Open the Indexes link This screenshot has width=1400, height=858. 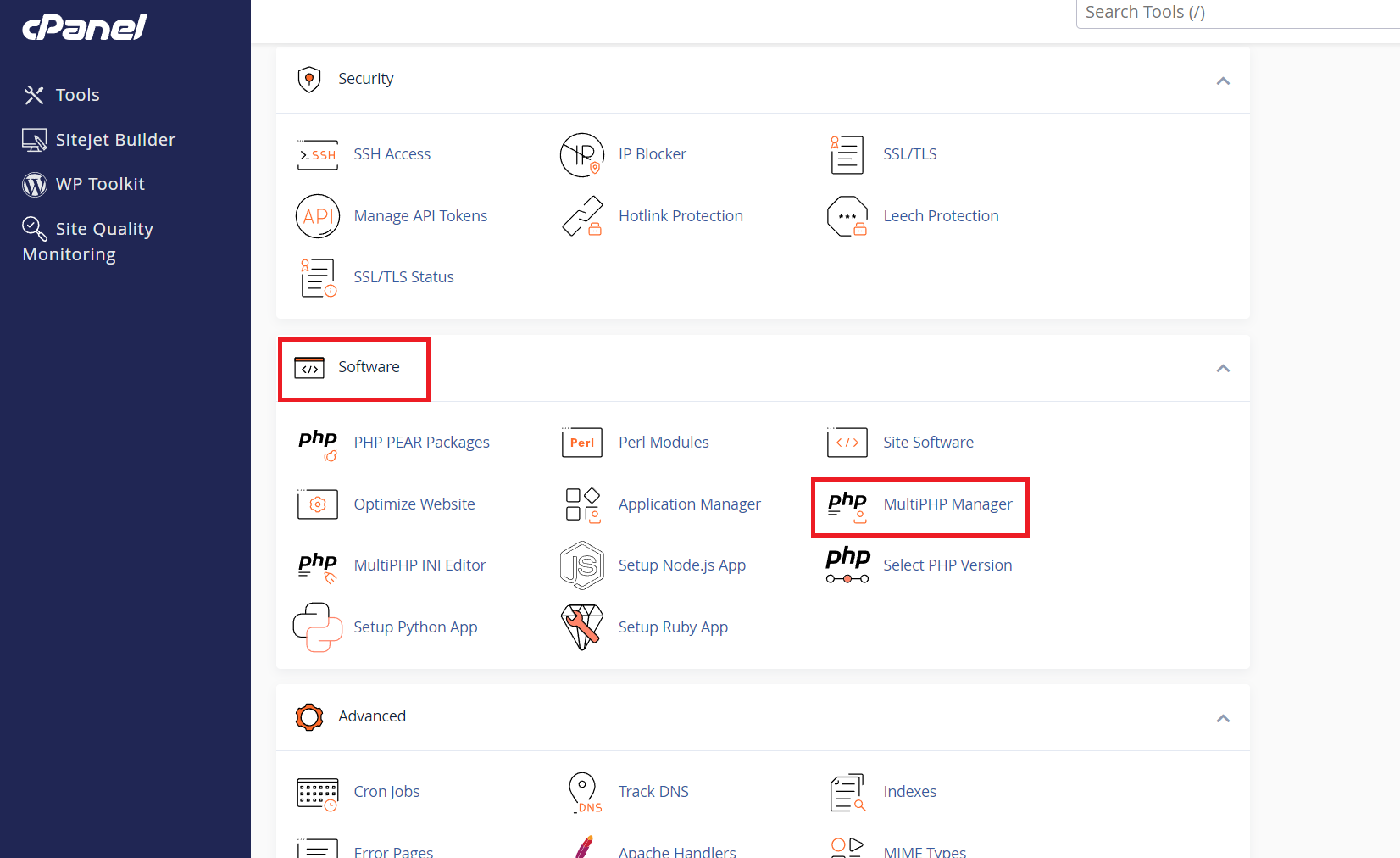coord(909,792)
